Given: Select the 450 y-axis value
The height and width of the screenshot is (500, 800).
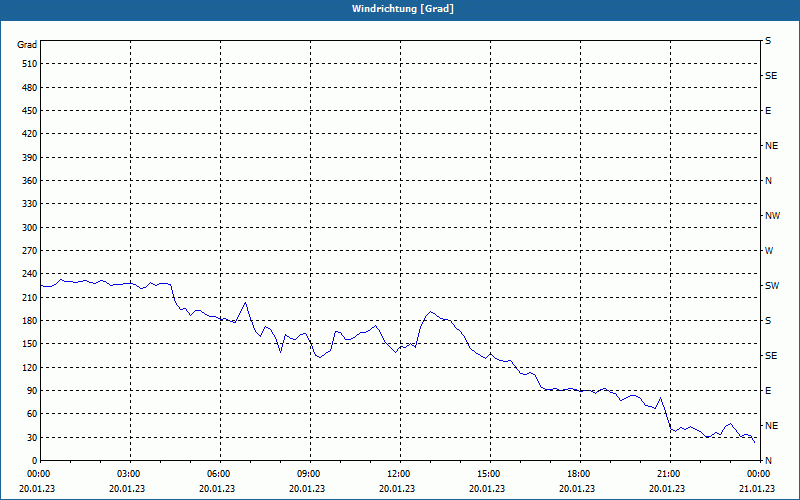Looking at the screenshot, I should tap(30, 111).
